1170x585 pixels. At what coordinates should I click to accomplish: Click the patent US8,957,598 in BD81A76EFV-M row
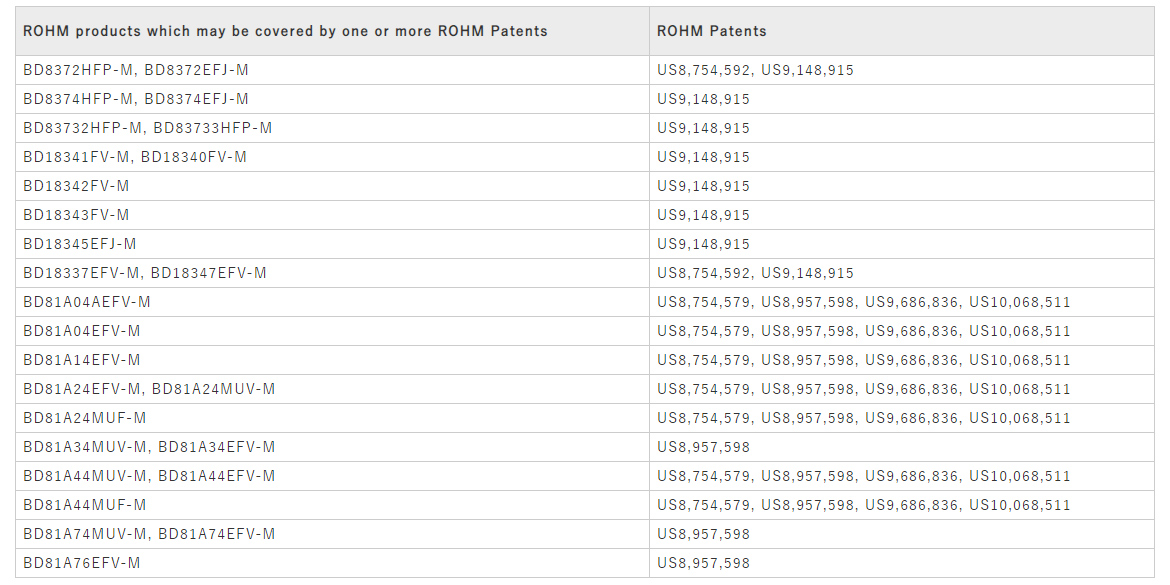[704, 563]
